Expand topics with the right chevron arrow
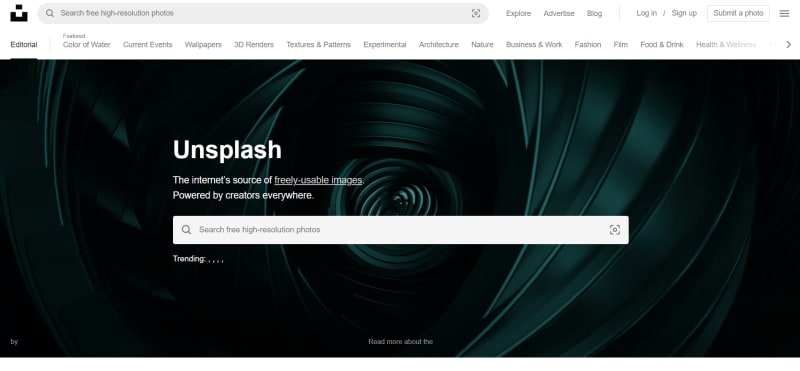 click(x=788, y=44)
